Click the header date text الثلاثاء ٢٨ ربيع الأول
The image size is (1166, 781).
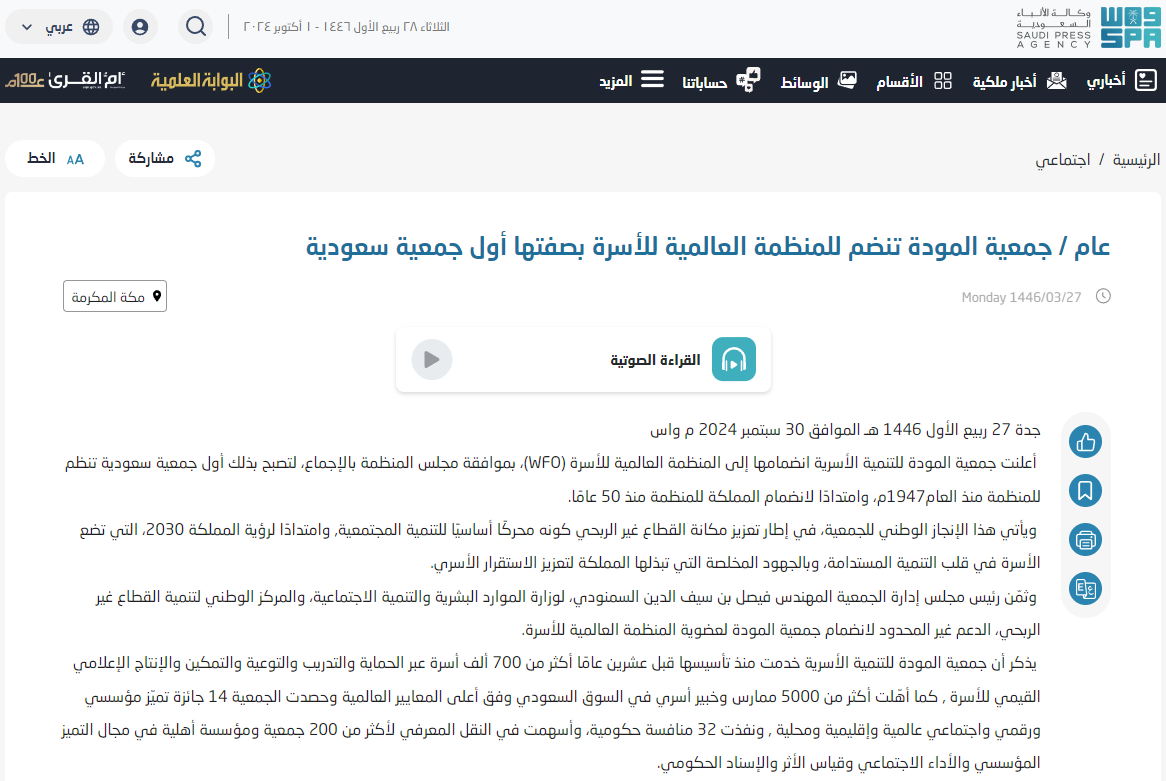click(x=347, y=27)
